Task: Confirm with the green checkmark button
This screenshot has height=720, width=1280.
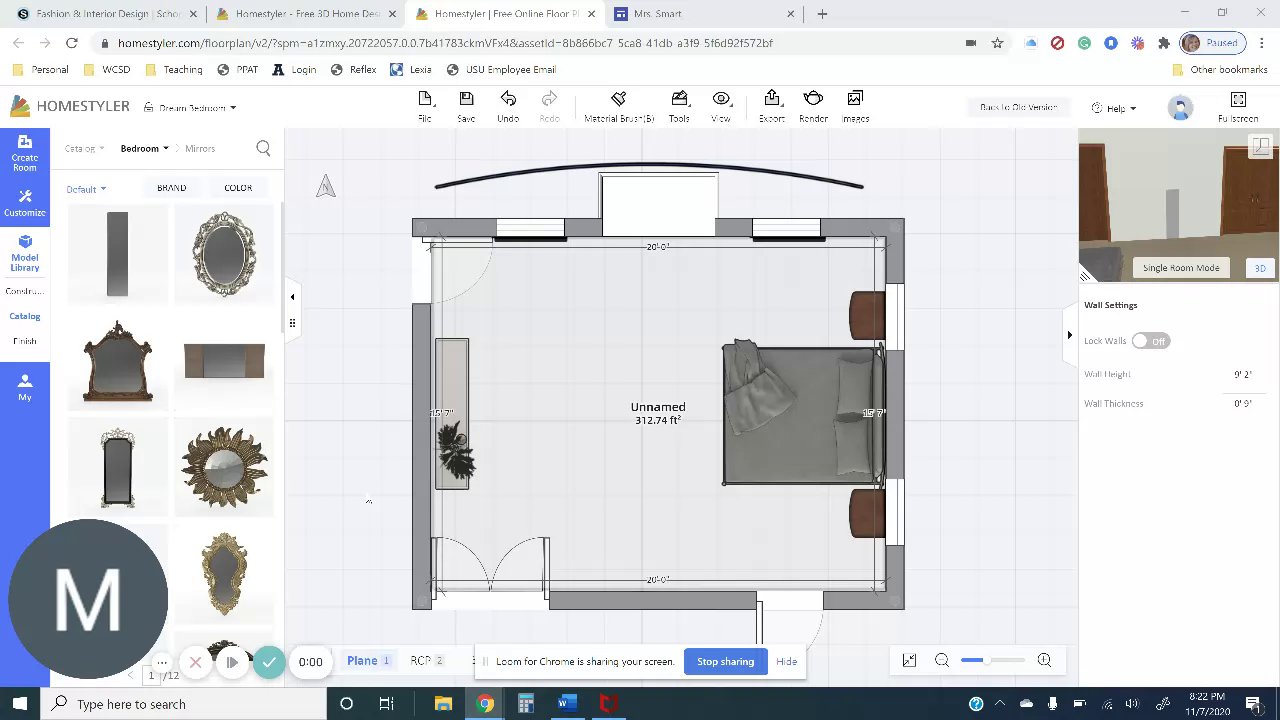Action: pyautogui.click(x=269, y=662)
